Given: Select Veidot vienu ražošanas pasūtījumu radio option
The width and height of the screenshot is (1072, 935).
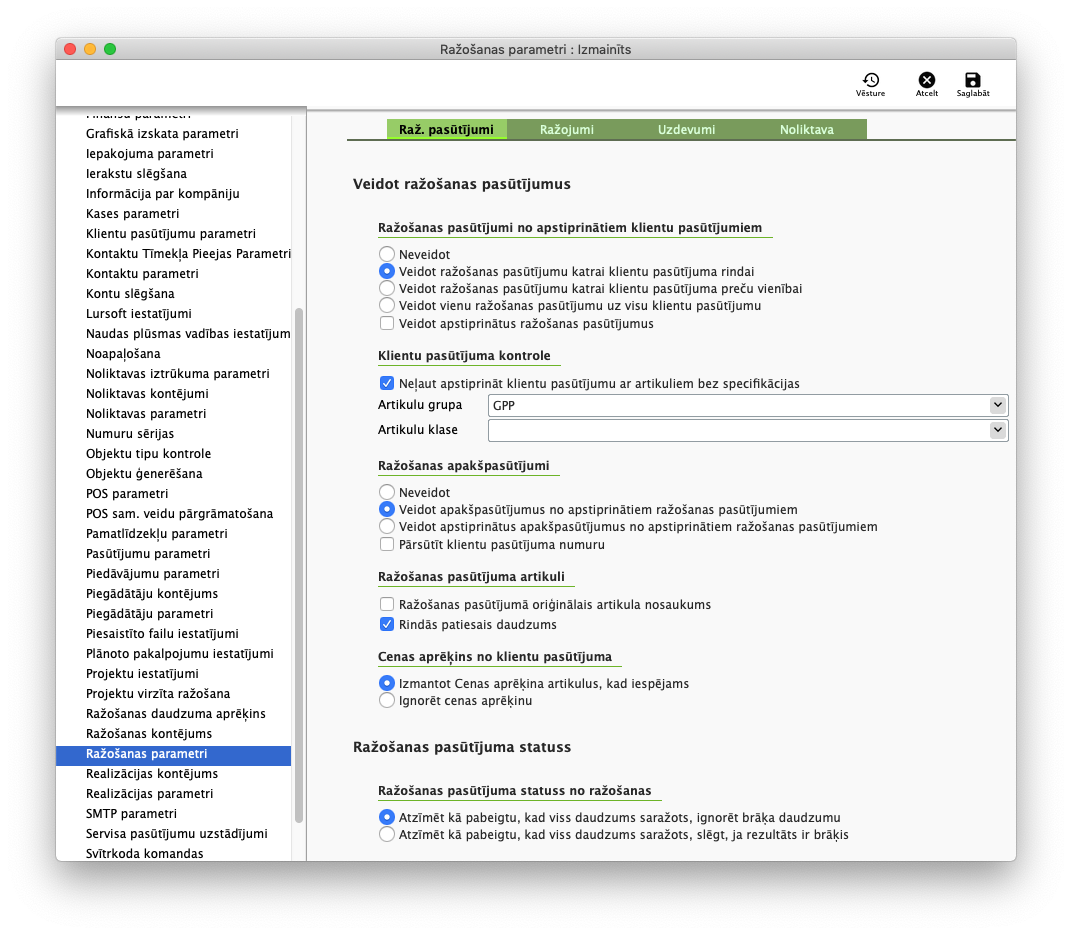Looking at the screenshot, I should pyautogui.click(x=387, y=306).
